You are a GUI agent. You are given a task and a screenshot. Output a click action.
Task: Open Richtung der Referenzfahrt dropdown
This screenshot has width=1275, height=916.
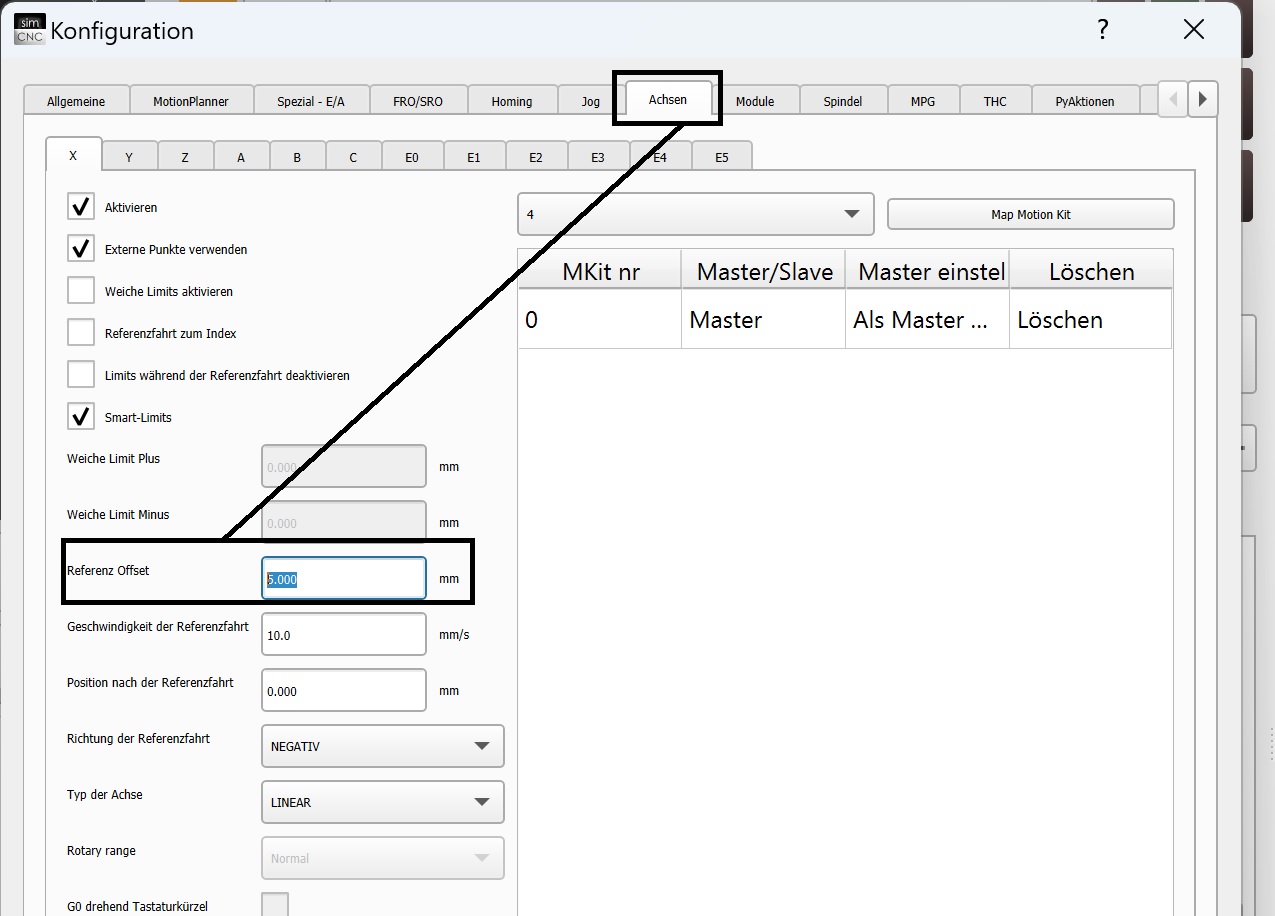point(382,746)
